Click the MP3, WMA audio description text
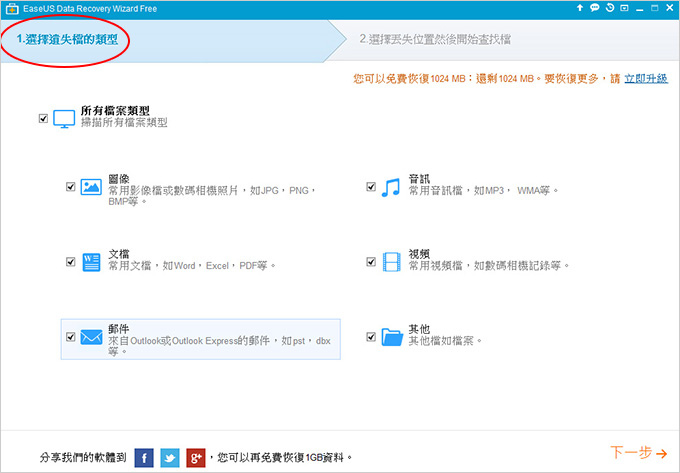The width and height of the screenshot is (680, 473). coord(484,191)
